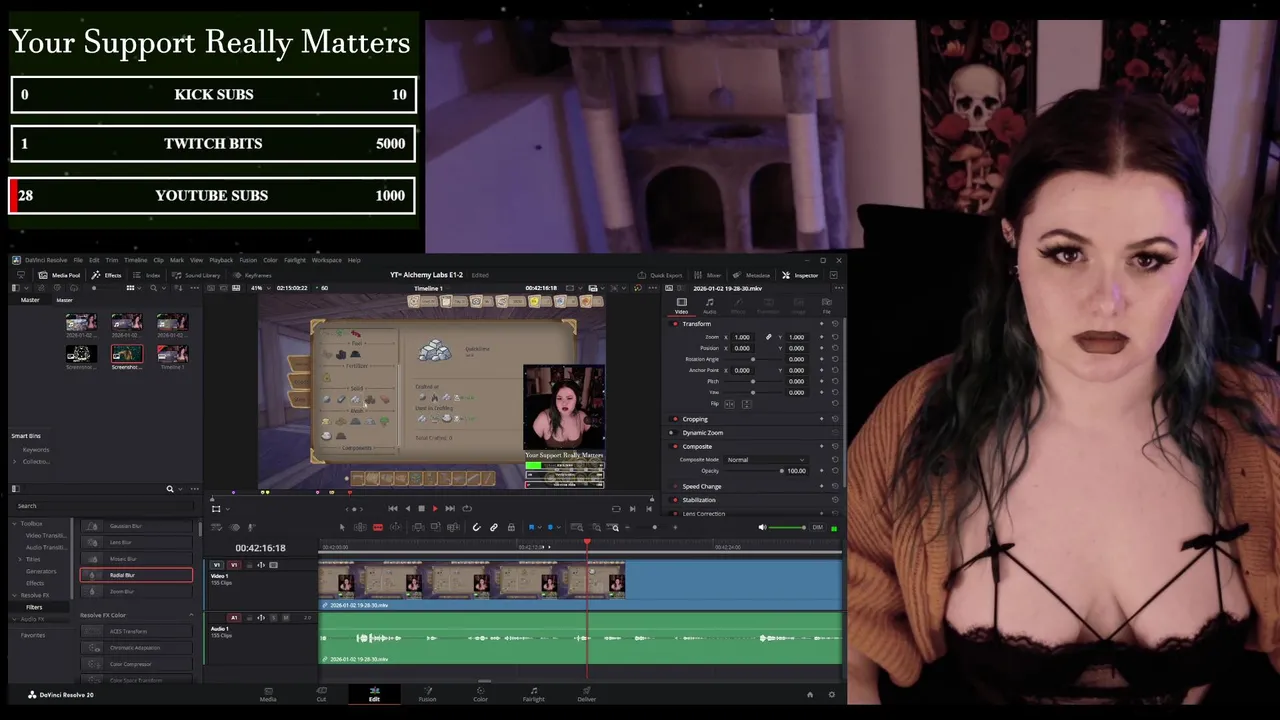Collapse the Toolbox tree in Effects
The height and width of the screenshot is (720, 1280).
tap(14, 524)
